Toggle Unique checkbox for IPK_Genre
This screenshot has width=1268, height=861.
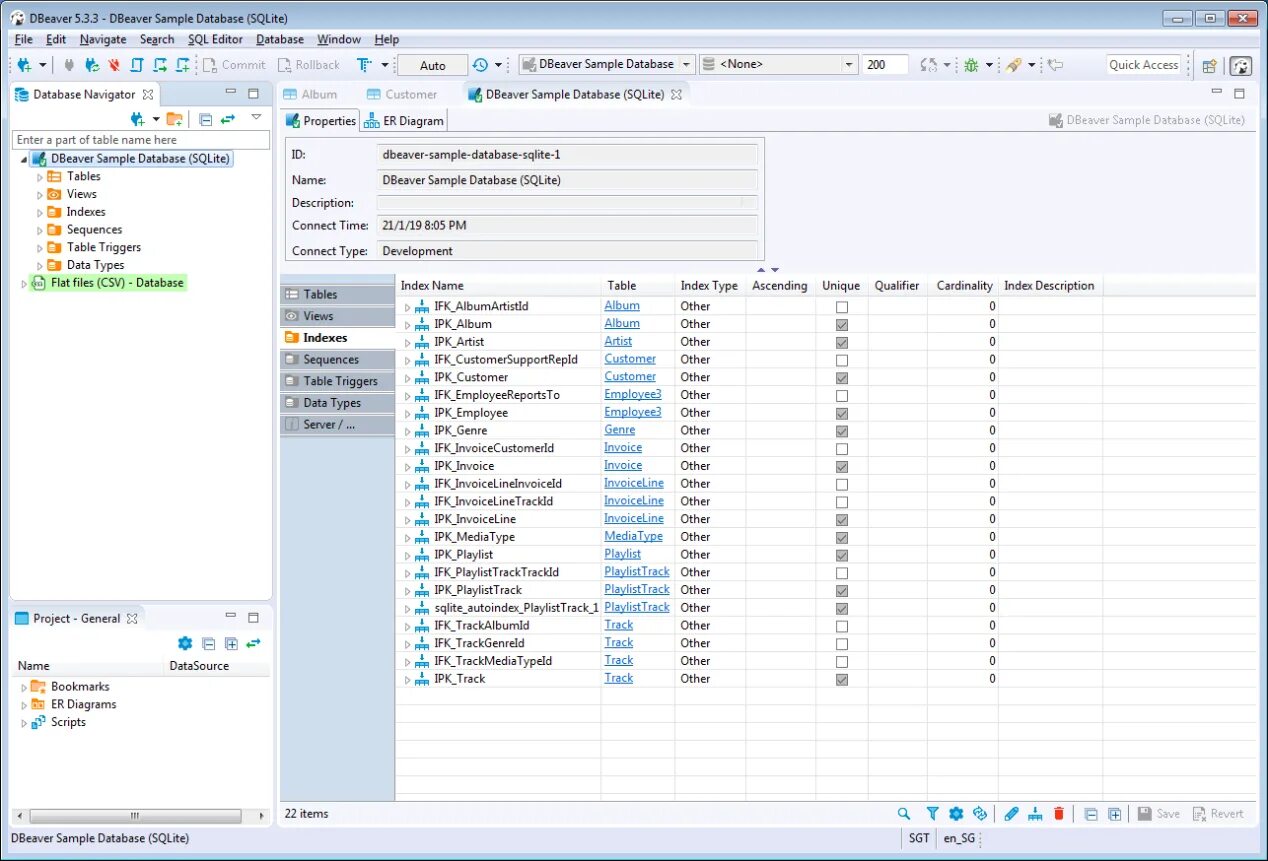point(842,431)
